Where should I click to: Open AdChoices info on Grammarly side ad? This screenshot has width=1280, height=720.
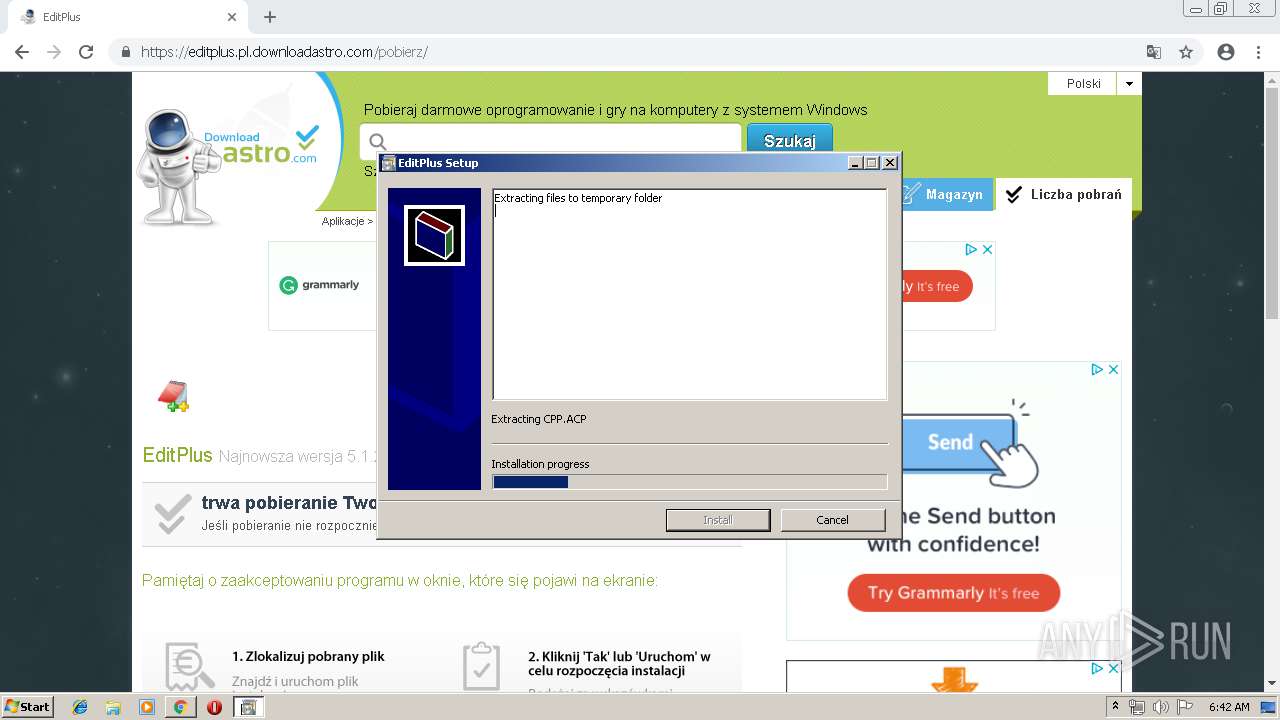(1097, 370)
